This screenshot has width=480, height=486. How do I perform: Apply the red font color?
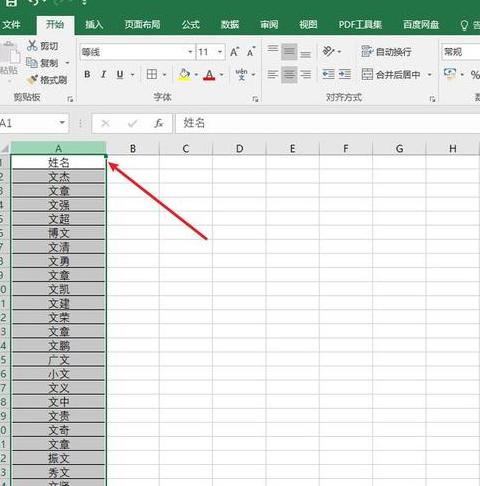[x=209, y=75]
